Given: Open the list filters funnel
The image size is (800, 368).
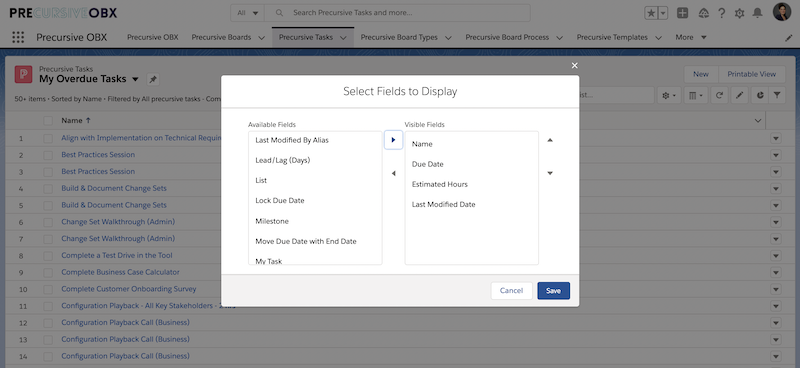Looking at the screenshot, I should tap(777, 95).
